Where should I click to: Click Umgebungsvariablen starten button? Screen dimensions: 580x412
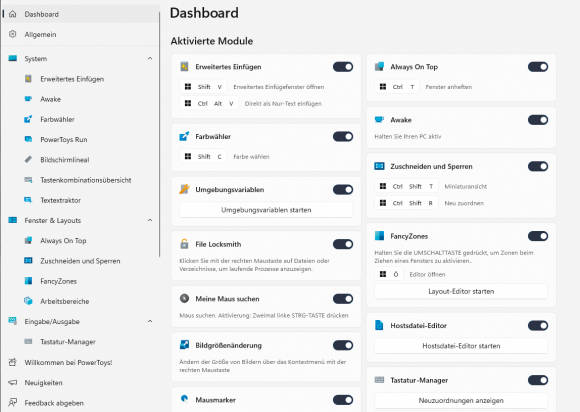(266, 210)
